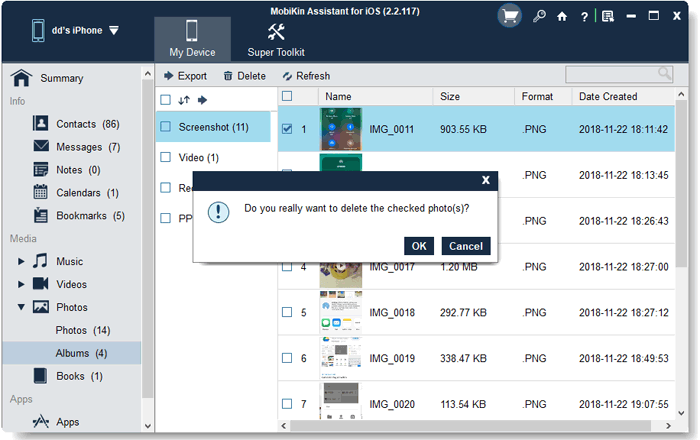This screenshot has height=440, width=700.
Task: Check the IMG_0020 row checkbox
Action: 287,404
